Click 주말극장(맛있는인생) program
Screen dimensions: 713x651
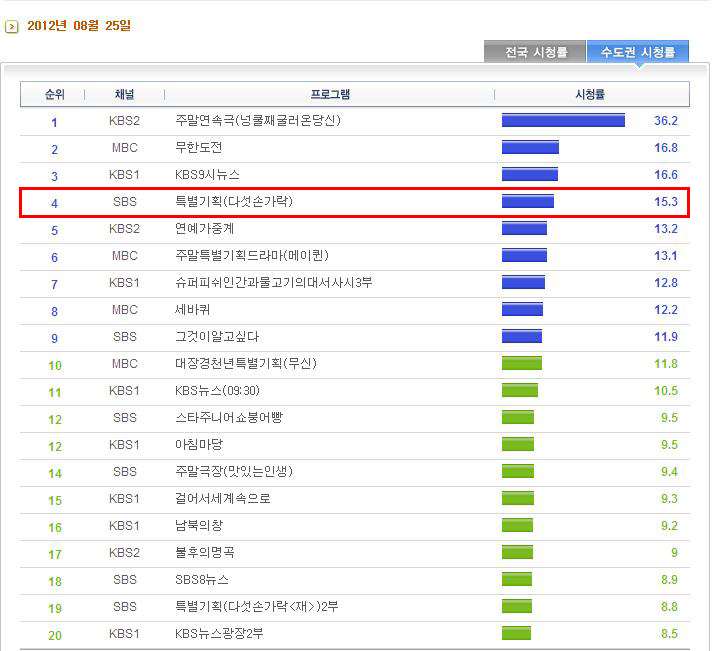pos(234,471)
